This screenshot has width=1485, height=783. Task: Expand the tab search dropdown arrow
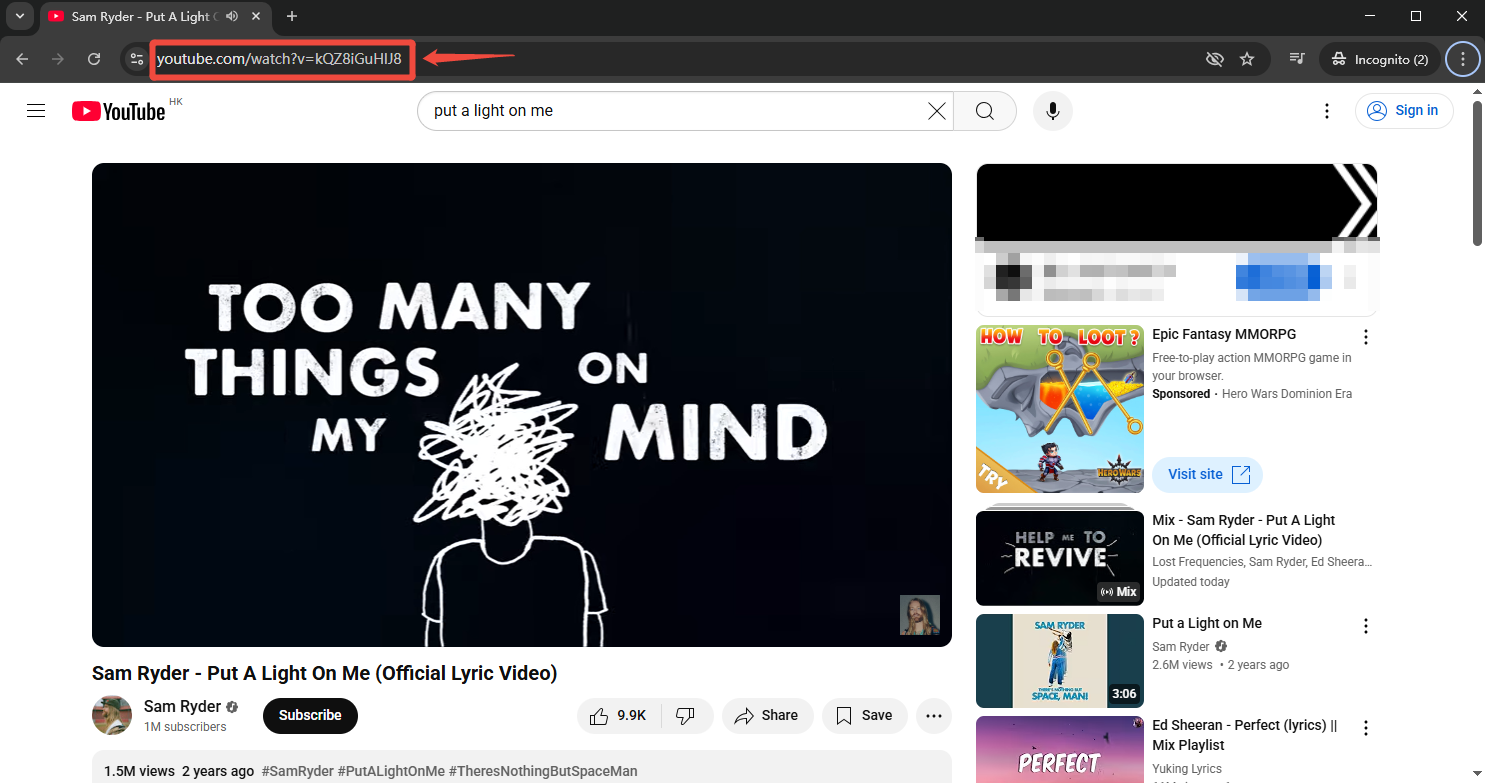19,16
